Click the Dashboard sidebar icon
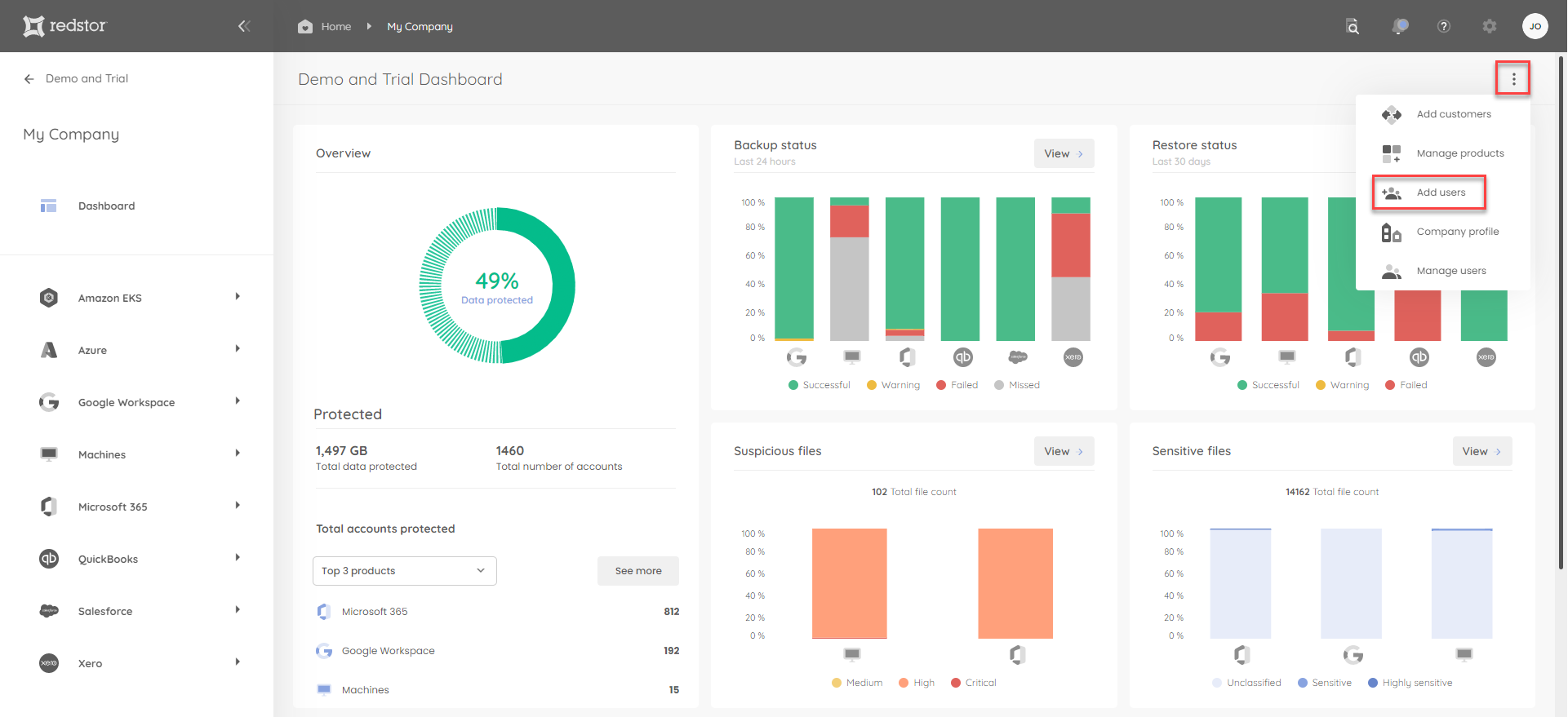This screenshot has height=717, width=1568. point(49,206)
